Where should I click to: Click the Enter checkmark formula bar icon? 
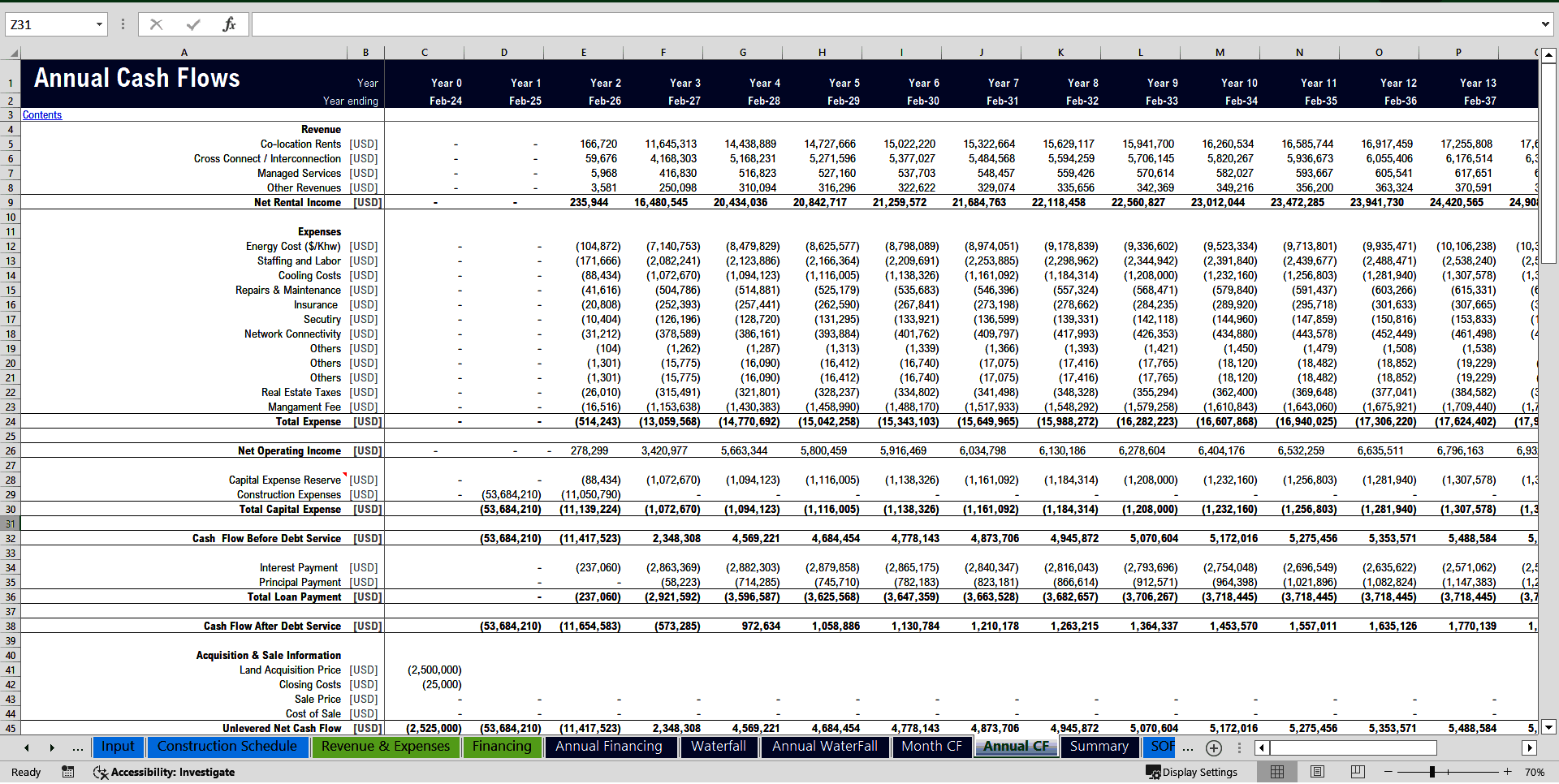coord(193,24)
